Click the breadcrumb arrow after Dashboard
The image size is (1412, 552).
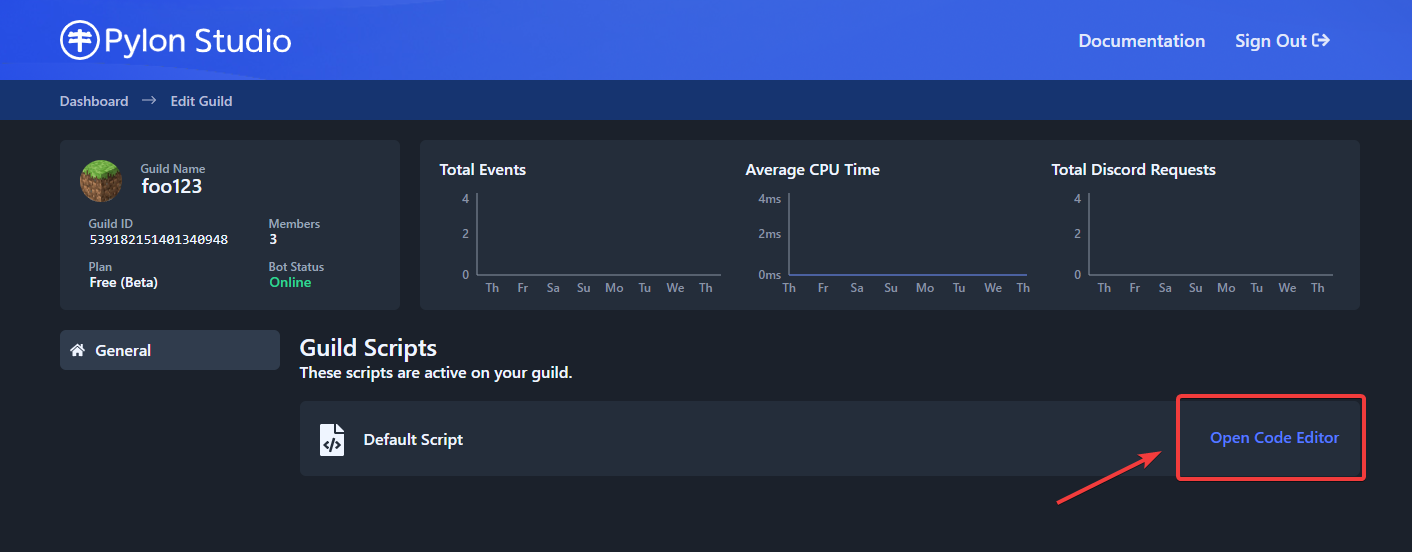(x=149, y=101)
